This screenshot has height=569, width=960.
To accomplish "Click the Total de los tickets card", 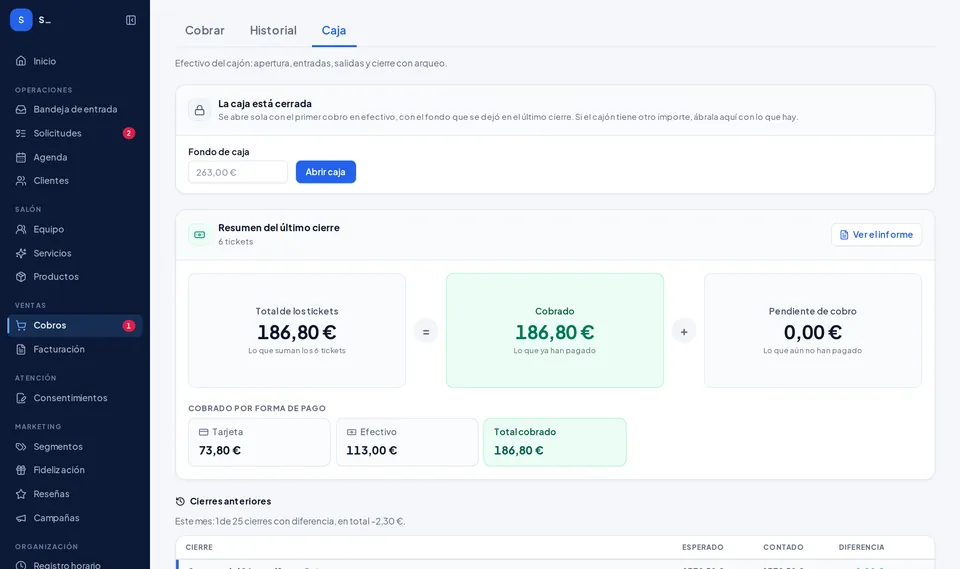I will pos(297,330).
